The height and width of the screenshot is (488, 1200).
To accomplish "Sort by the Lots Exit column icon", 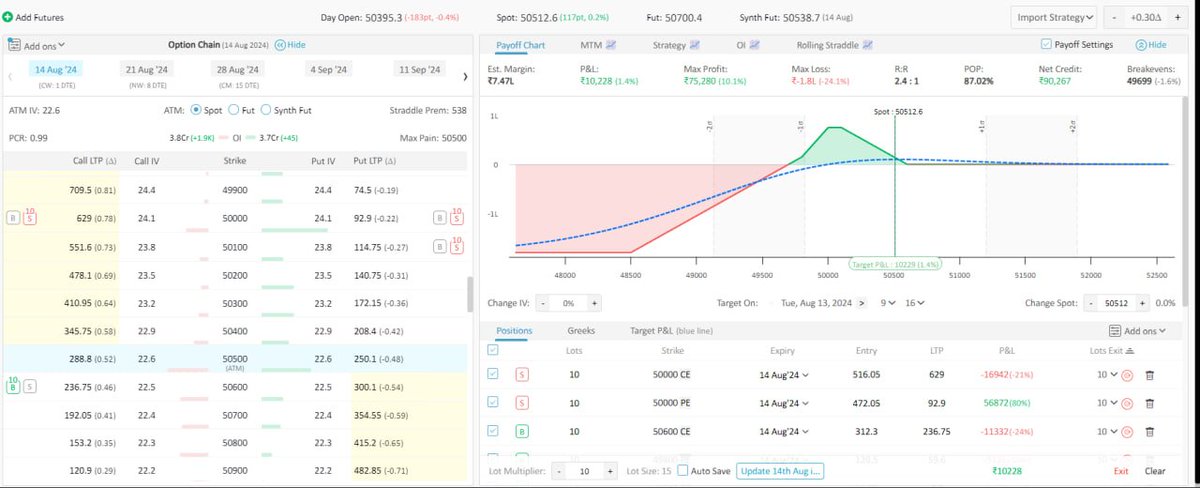I will pos(1130,351).
